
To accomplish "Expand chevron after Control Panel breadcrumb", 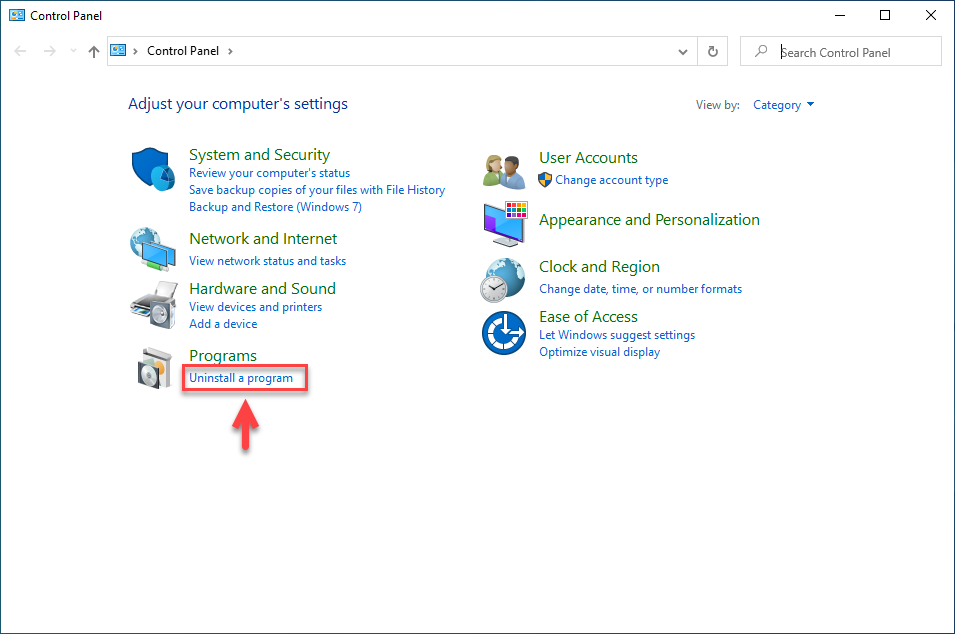I will click(230, 51).
